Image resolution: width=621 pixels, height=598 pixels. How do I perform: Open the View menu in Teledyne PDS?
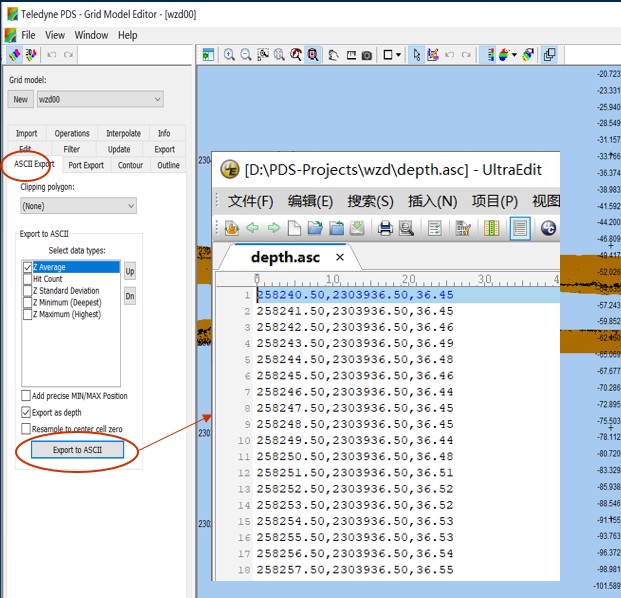[55, 35]
